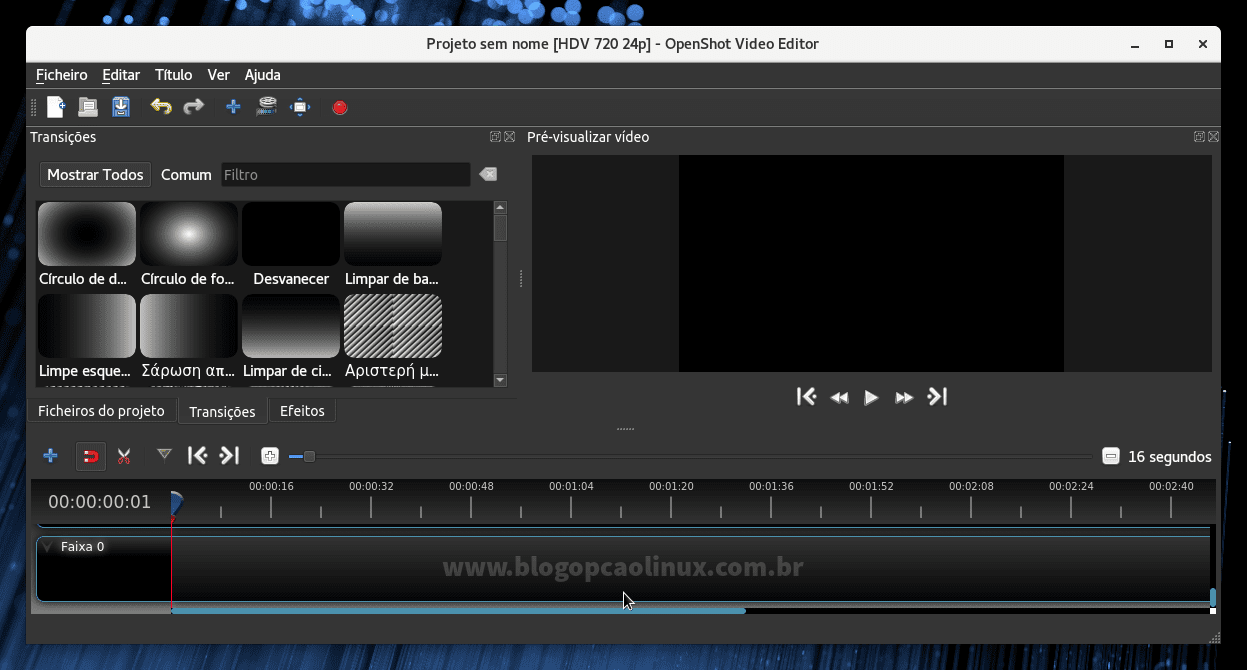The width and height of the screenshot is (1247, 670).
Task: Open the Choose Profile icon
Action: point(266,106)
